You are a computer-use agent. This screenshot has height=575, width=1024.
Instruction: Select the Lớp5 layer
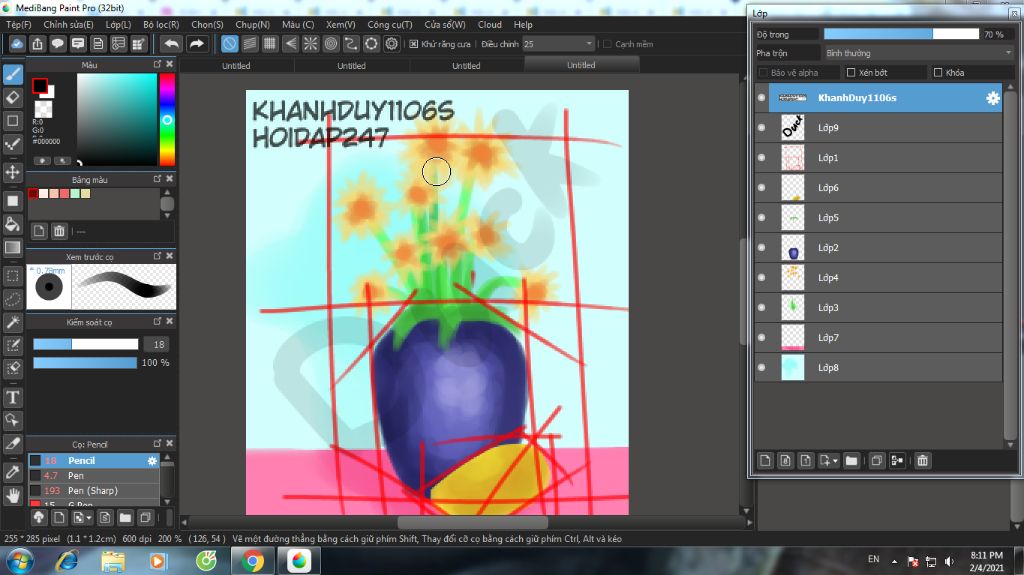(x=878, y=218)
